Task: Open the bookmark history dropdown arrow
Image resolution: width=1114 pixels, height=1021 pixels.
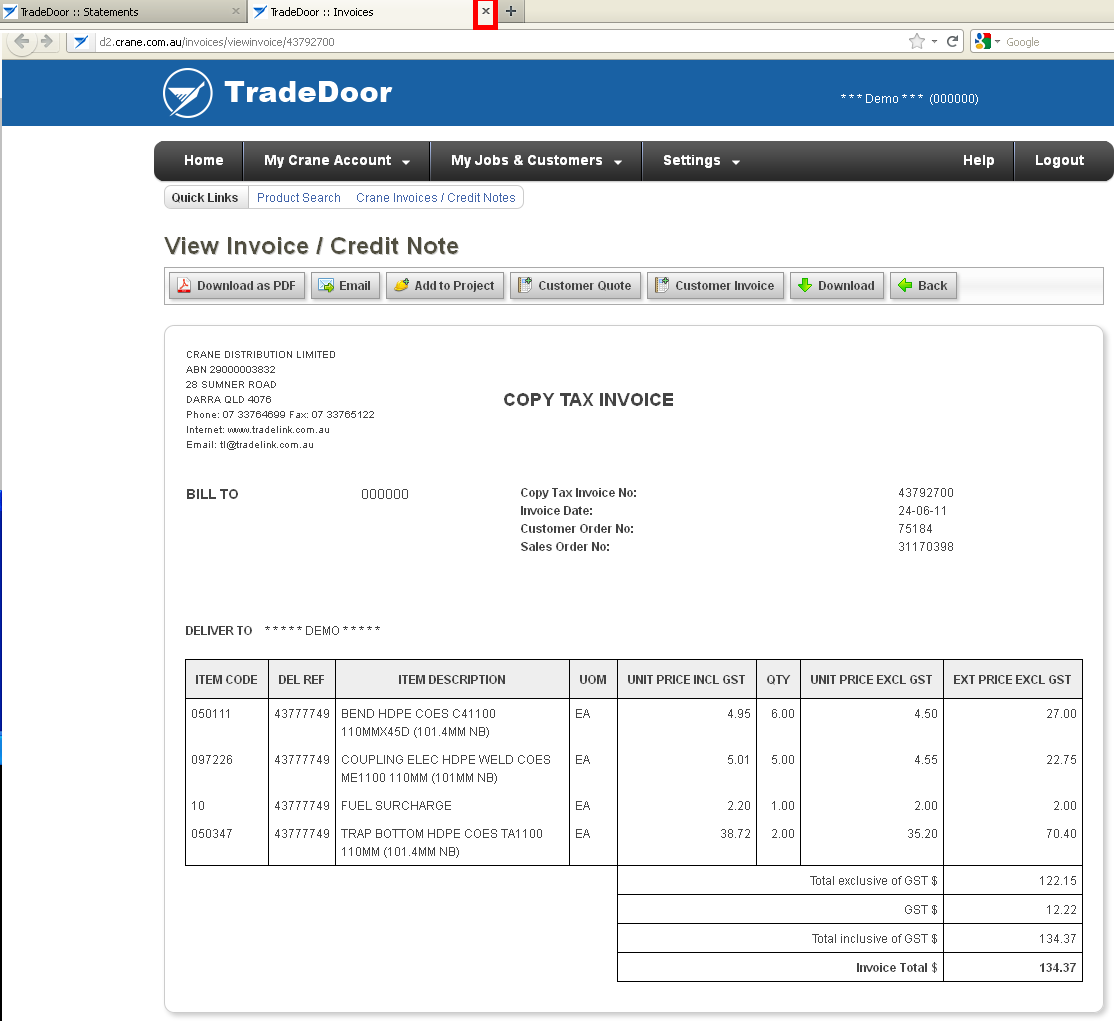Action: (934, 42)
